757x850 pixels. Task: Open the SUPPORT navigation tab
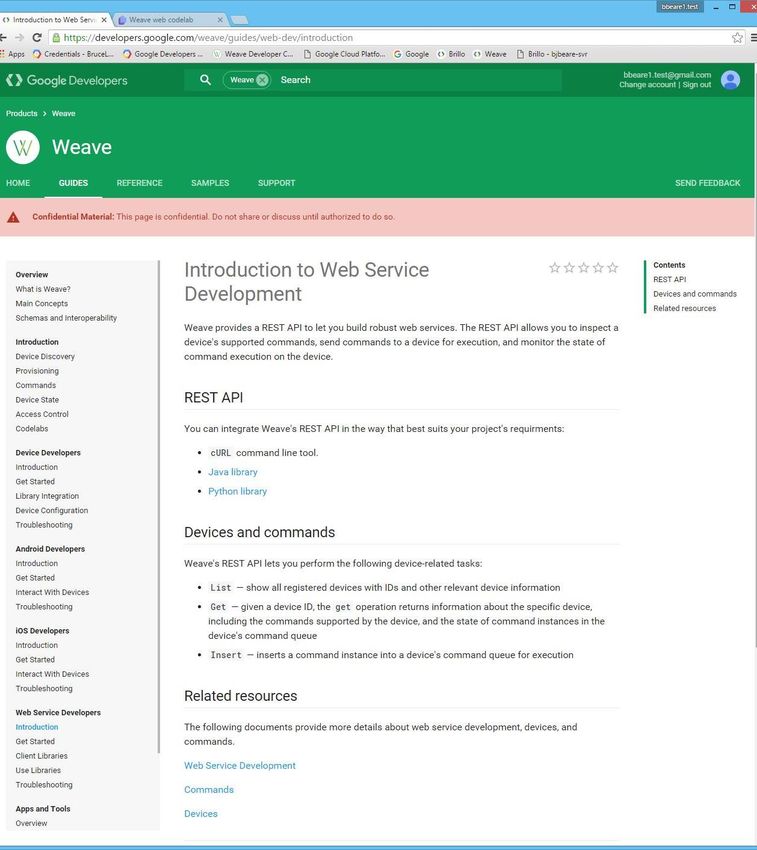pyautogui.click(x=277, y=183)
